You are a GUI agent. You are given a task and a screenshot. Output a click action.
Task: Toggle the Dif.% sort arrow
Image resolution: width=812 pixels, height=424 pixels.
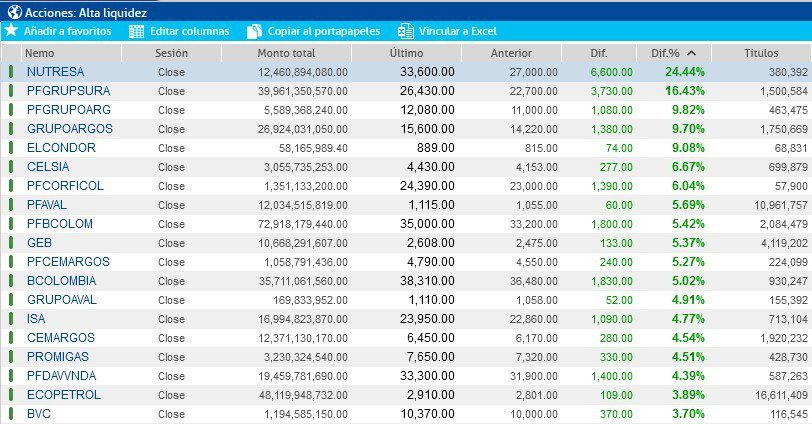691,53
